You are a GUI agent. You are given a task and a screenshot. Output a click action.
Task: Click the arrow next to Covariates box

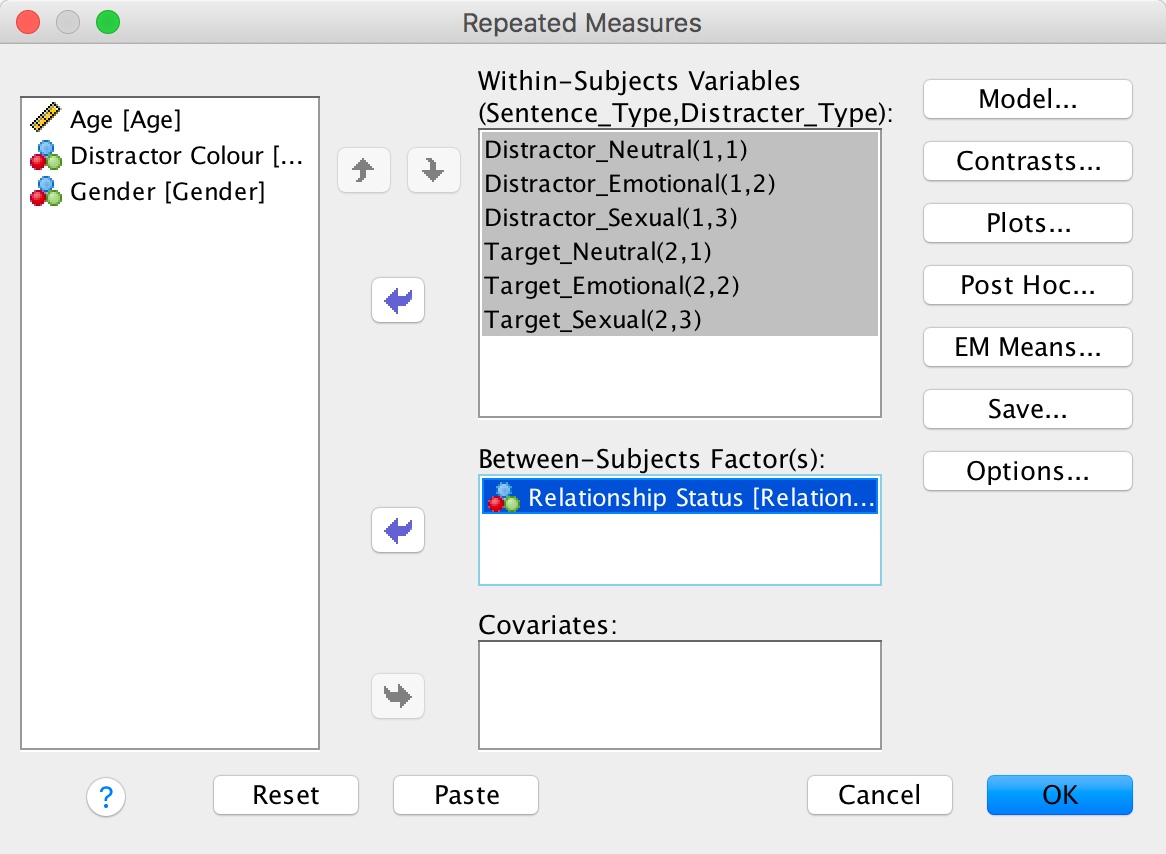click(x=398, y=695)
